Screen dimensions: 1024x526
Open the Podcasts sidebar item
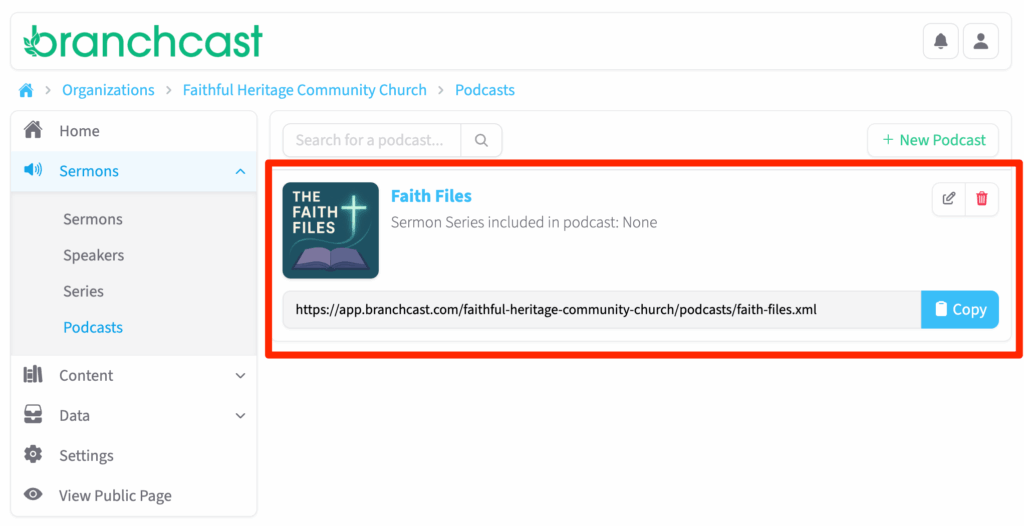click(93, 327)
